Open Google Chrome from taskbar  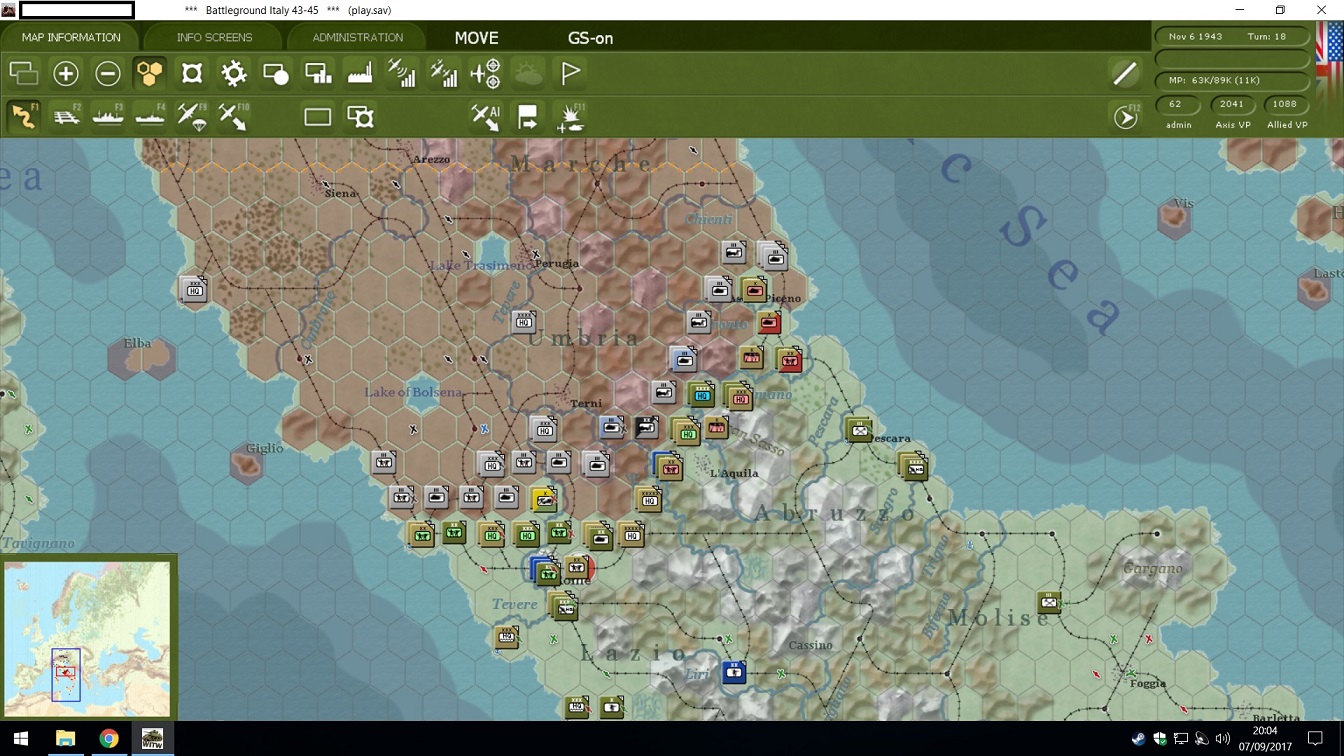(109, 739)
